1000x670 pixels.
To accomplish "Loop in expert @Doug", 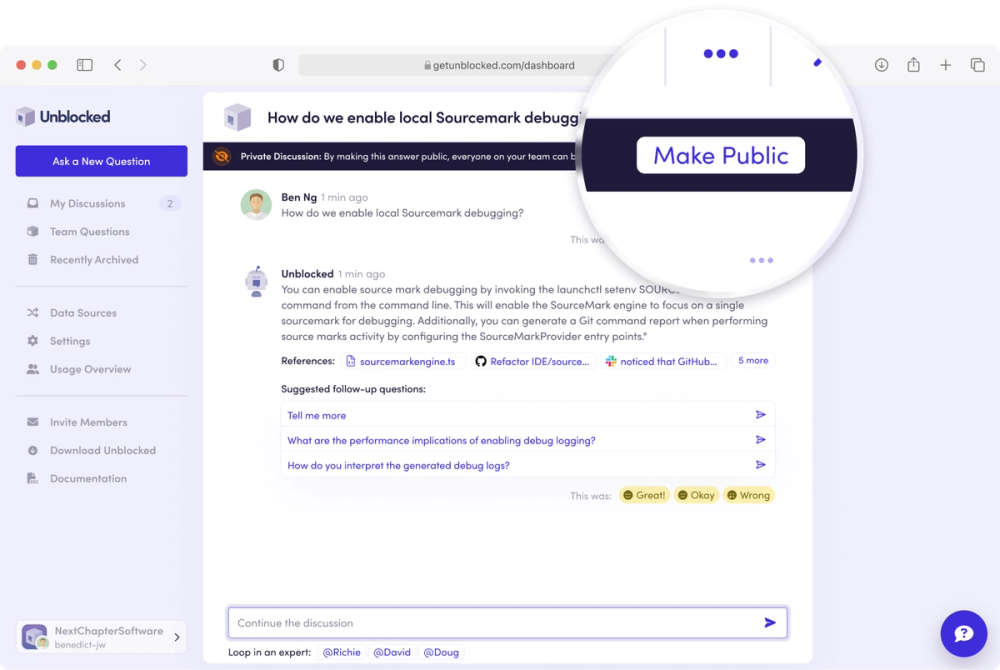I will pyautogui.click(x=441, y=652).
